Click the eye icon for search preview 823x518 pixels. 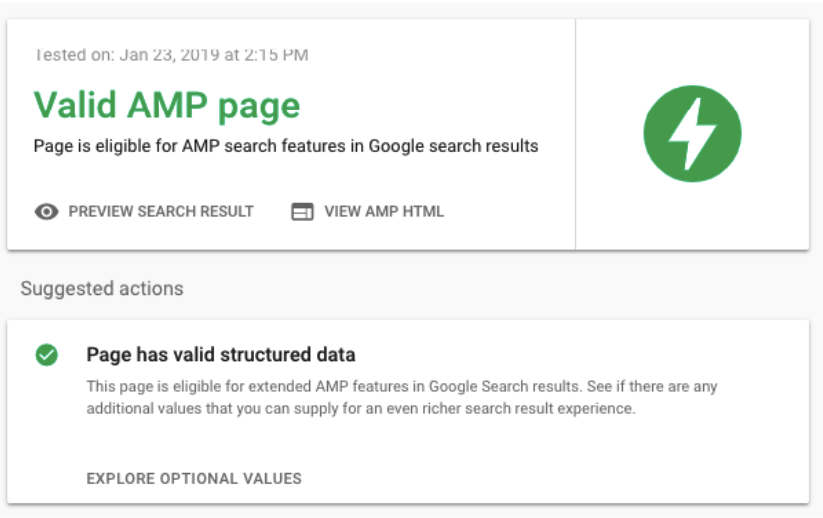tap(47, 212)
